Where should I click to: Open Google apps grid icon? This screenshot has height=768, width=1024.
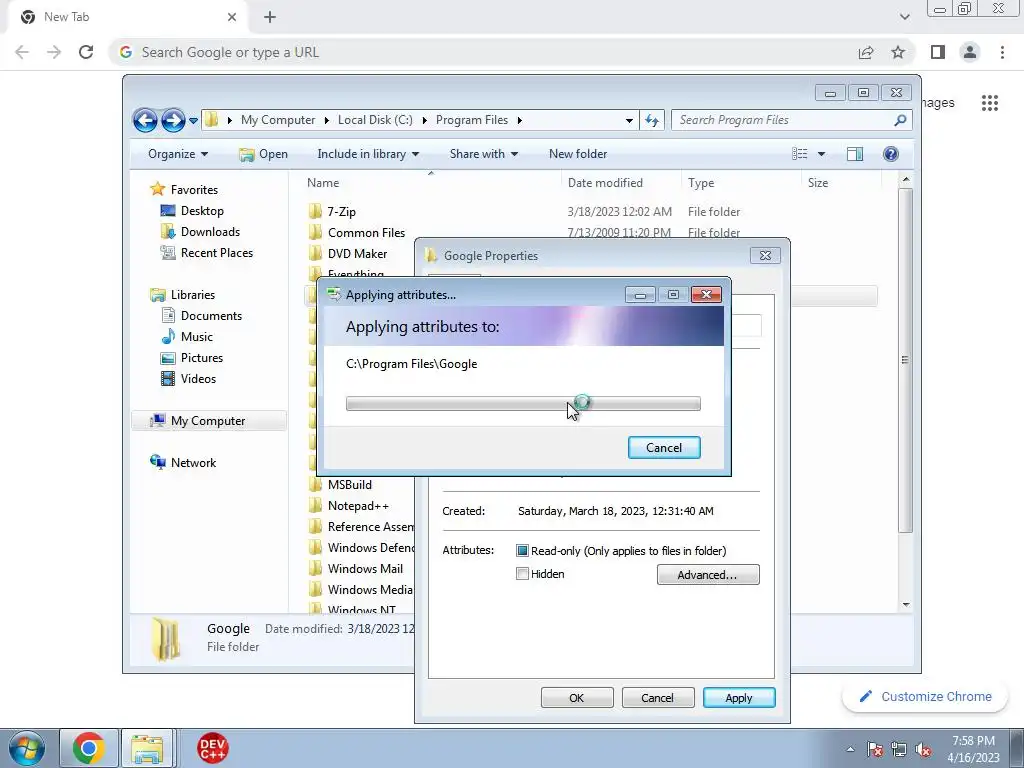click(x=990, y=103)
